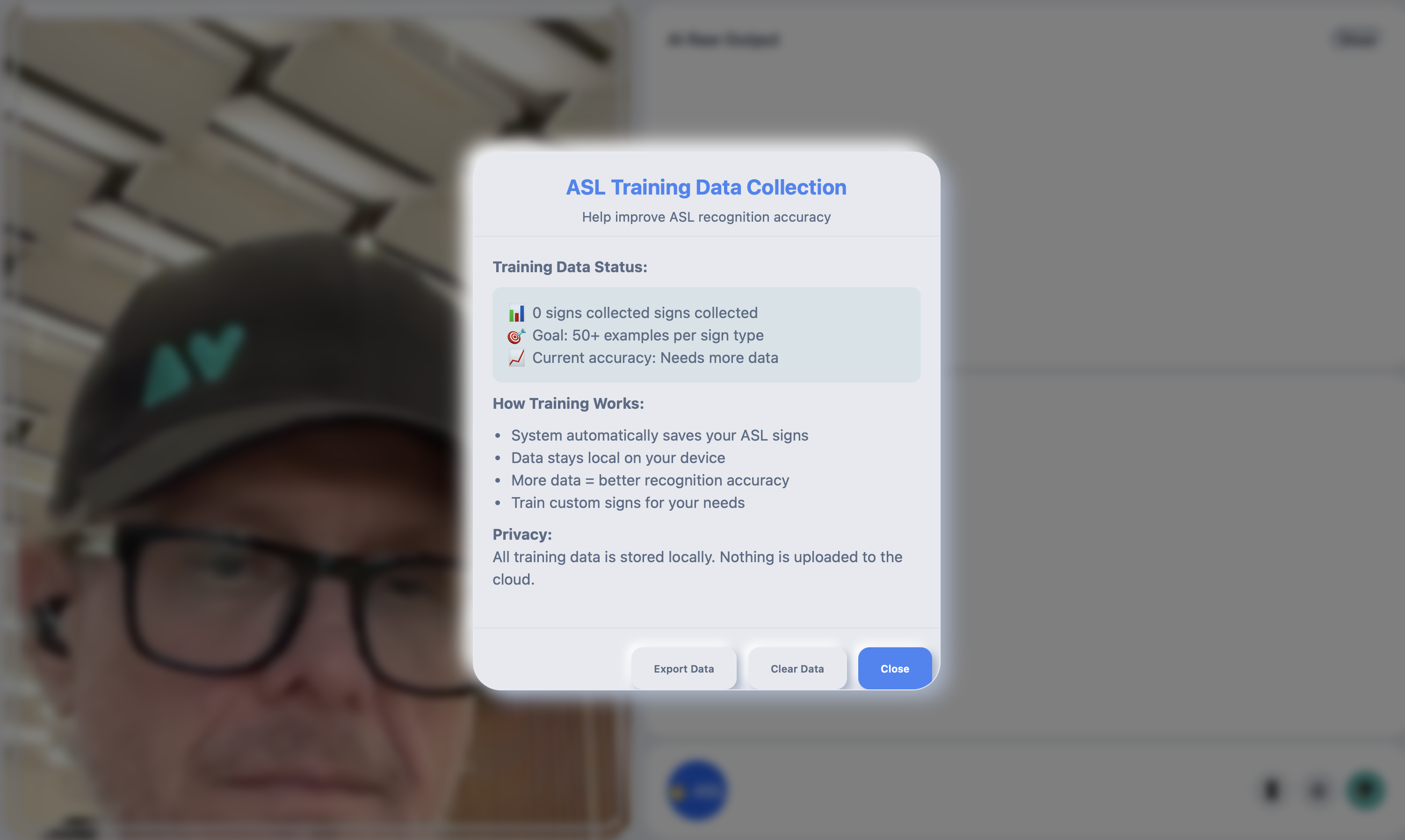Click the Privacy notice paragraph

pos(697,568)
